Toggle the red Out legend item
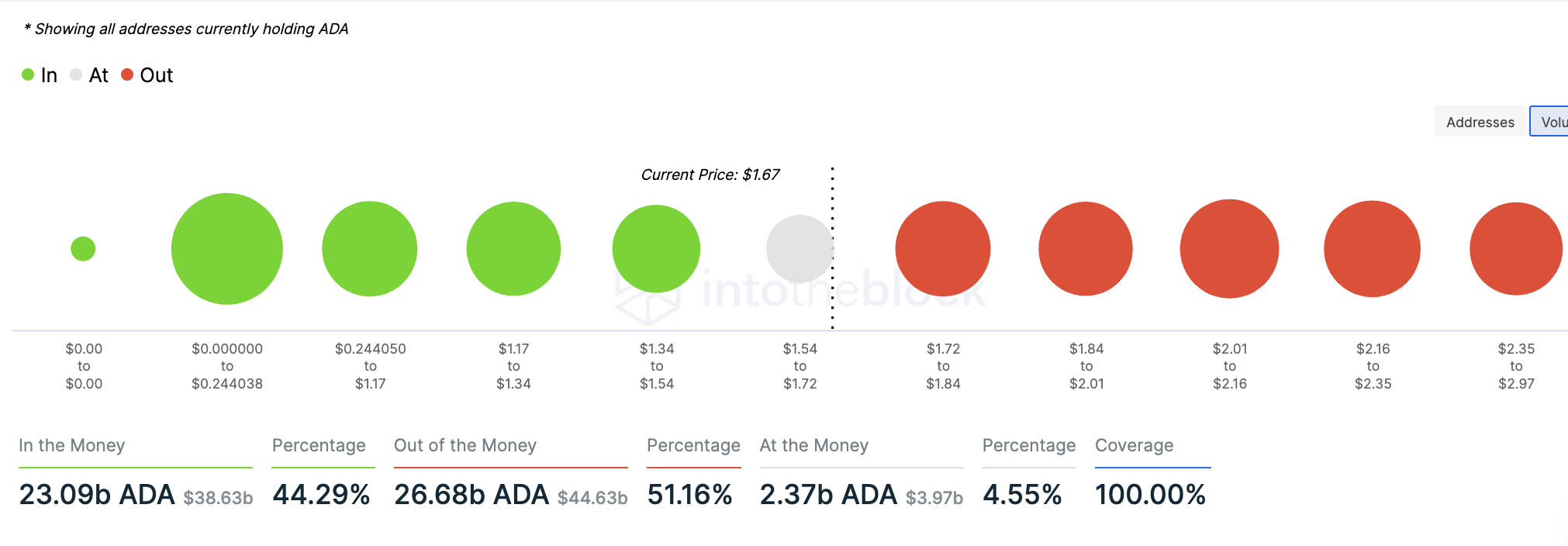The image size is (1568, 546). coord(147,75)
